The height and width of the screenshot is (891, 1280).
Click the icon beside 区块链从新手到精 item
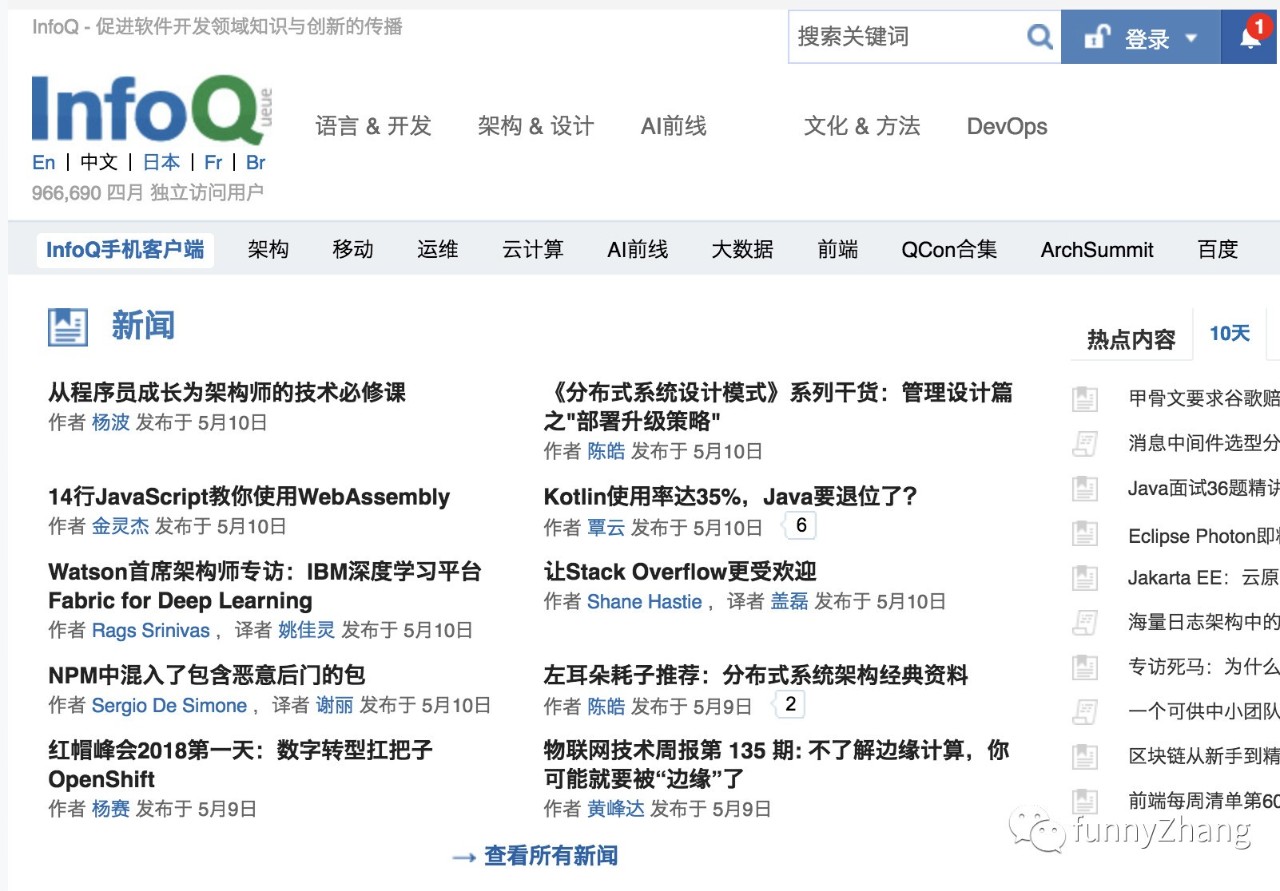coord(1085,756)
